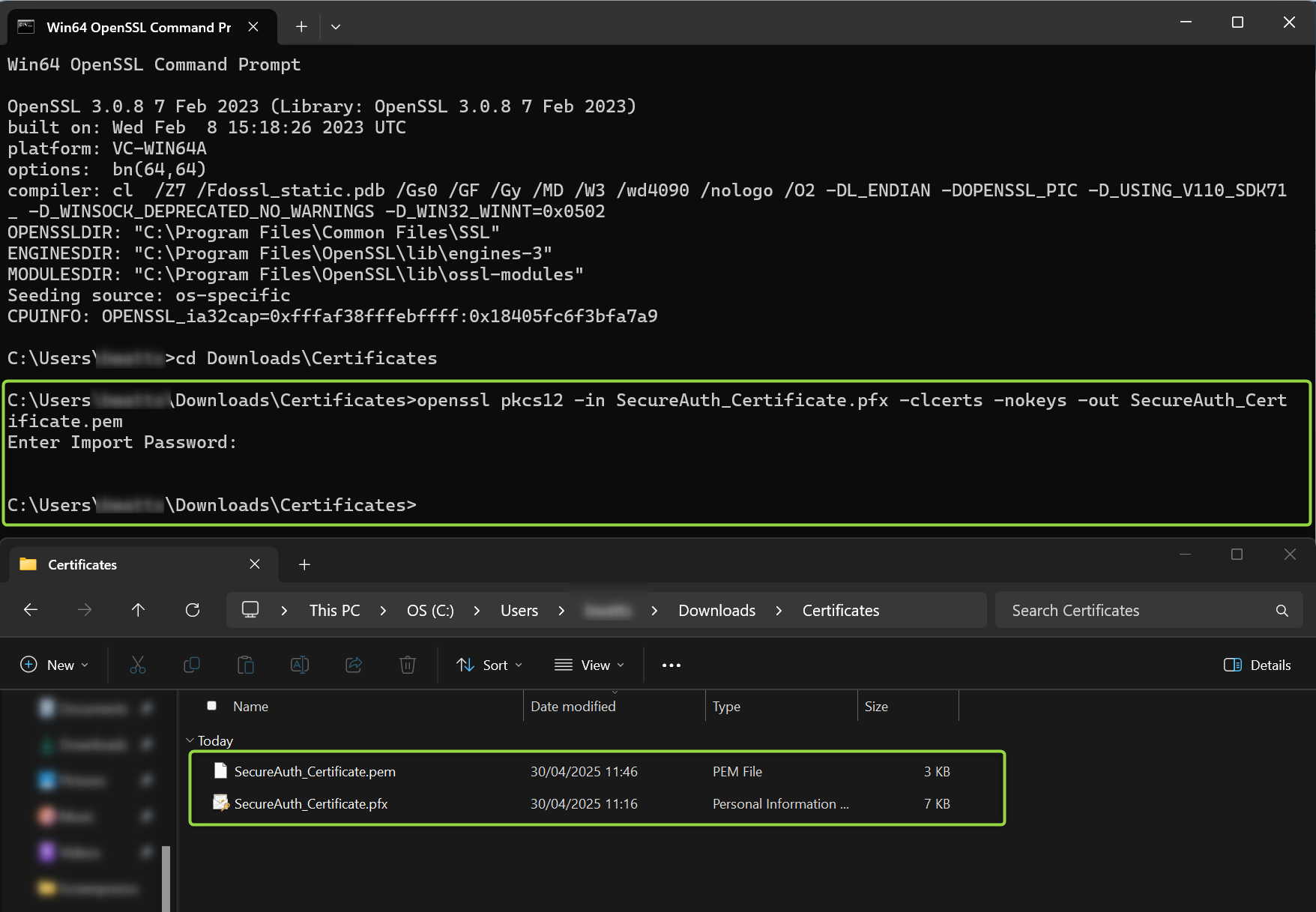Image resolution: width=1316 pixels, height=912 pixels.
Task: Click the Share icon
Action: point(354,665)
